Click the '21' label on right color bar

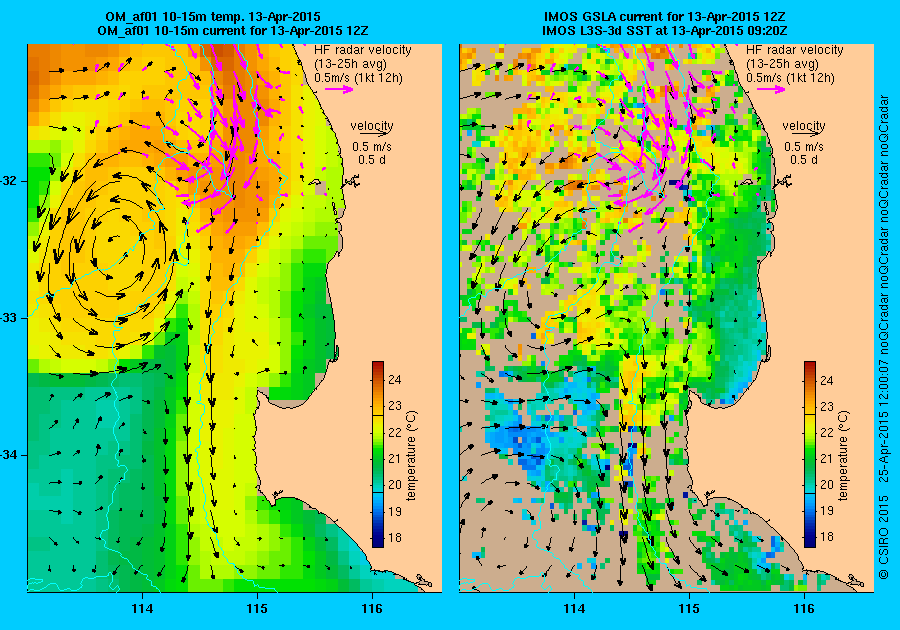click(x=827, y=458)
